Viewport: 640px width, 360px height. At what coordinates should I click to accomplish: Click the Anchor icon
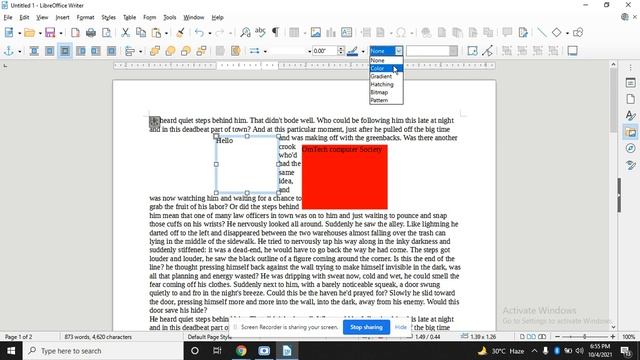[x=9, y=51]
